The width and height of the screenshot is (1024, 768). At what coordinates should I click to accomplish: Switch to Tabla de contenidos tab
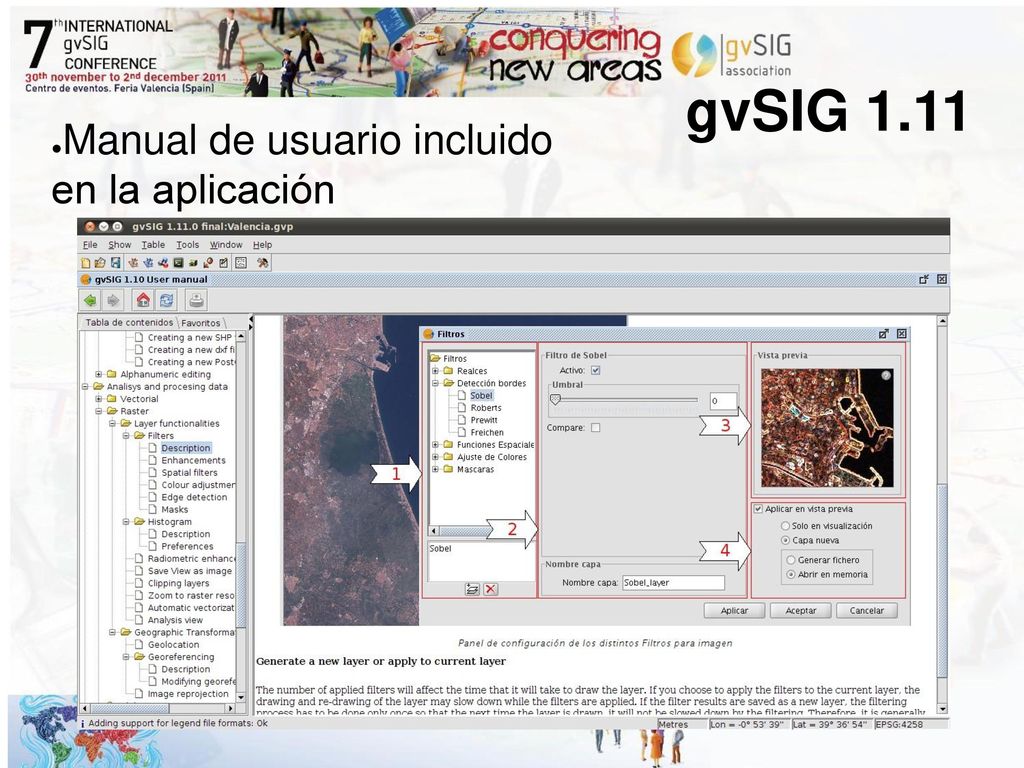point(129,323)
